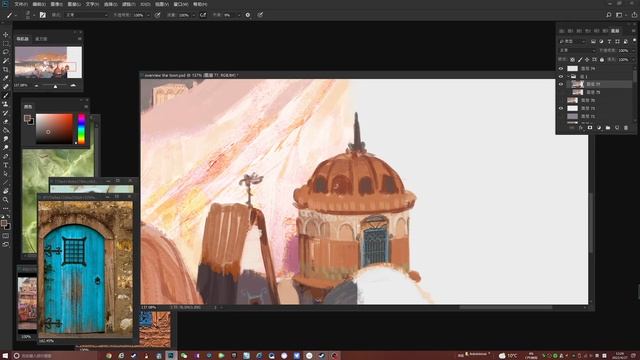Open brush settings panel icon in options bar
The image size is (640, 360).
[43, 15]
